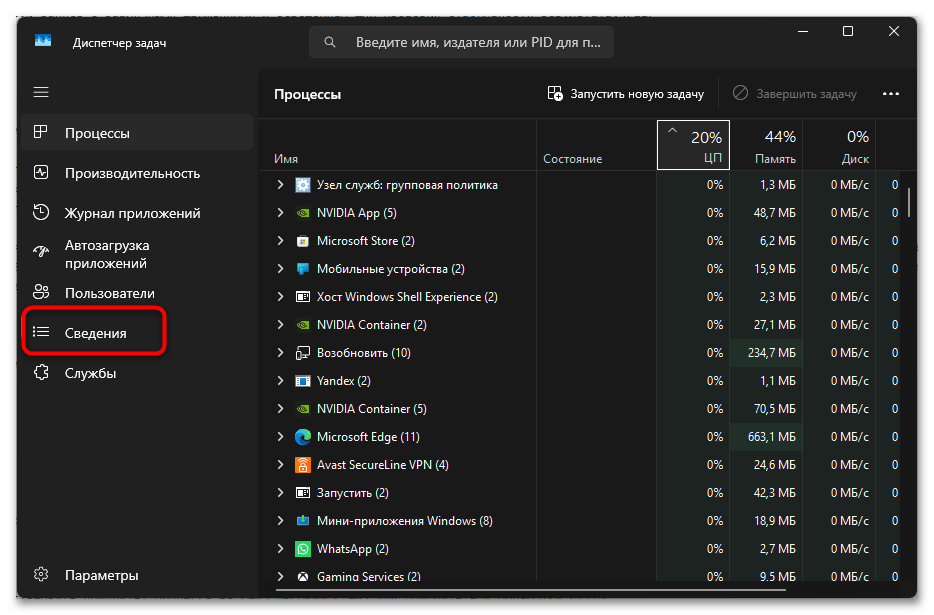Click Завершить задачу button

click(x=795, y=94)
